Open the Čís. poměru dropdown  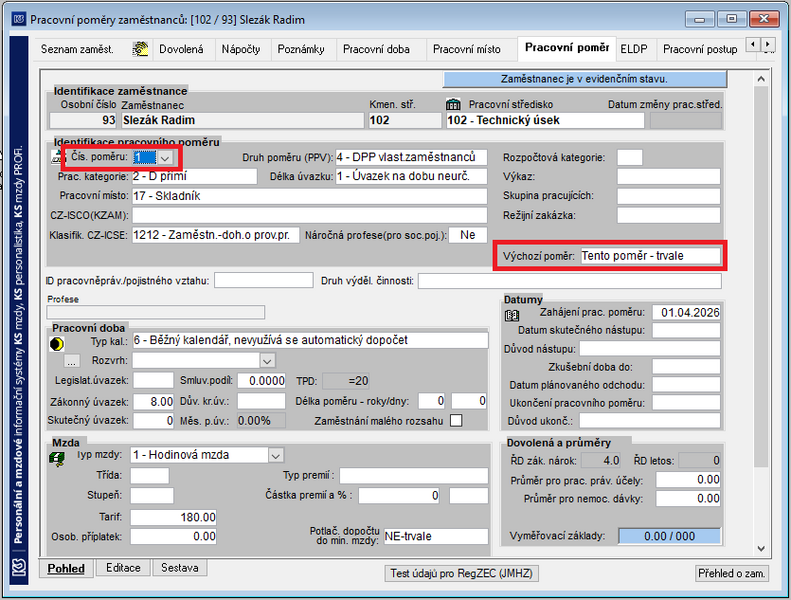click(x=164, y=158)
